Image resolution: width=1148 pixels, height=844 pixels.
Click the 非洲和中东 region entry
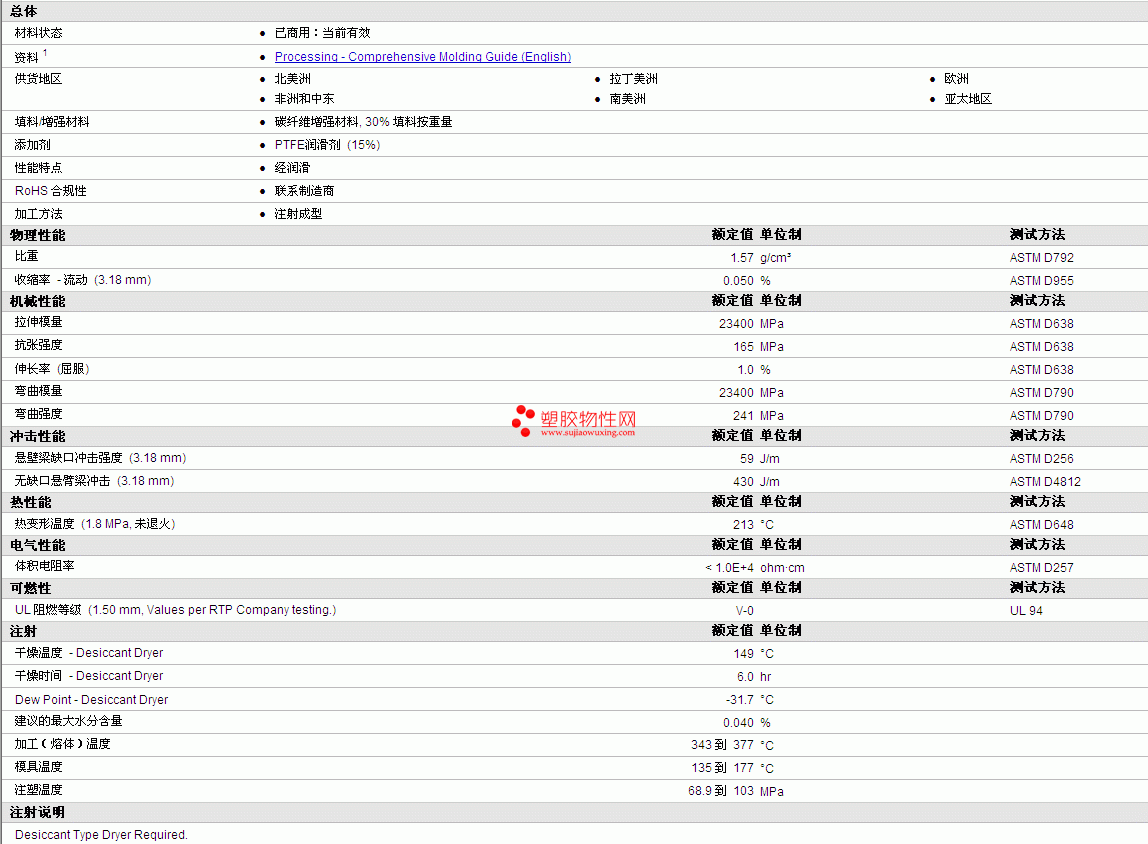point(304,98)
